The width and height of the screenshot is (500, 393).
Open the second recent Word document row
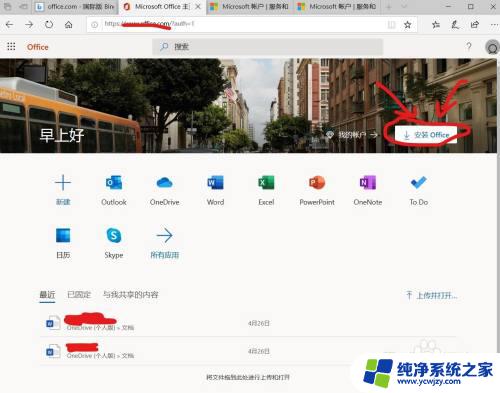(248, 351)
